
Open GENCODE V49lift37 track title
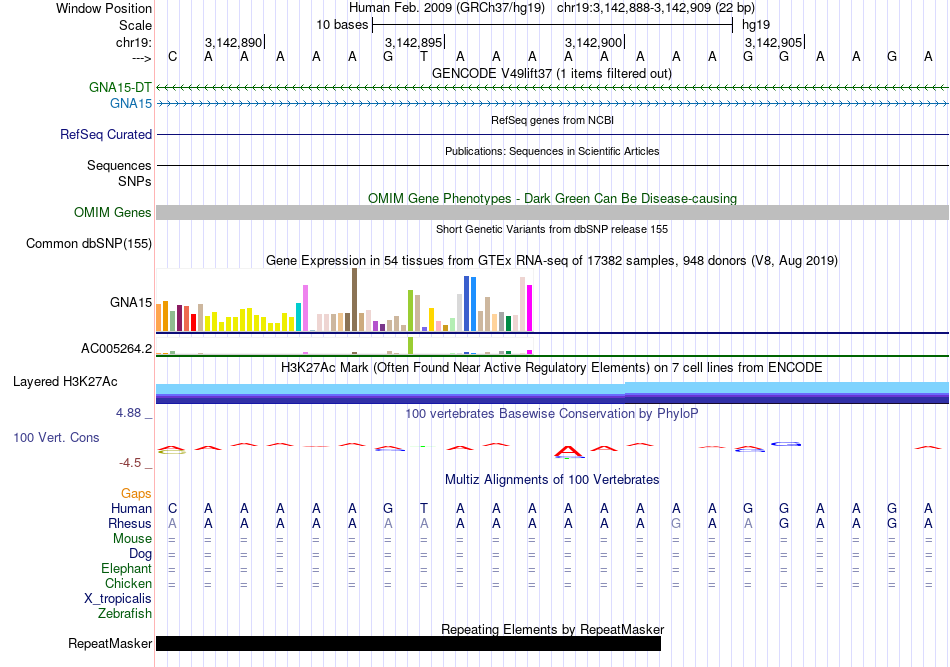[x=552, y=73]
